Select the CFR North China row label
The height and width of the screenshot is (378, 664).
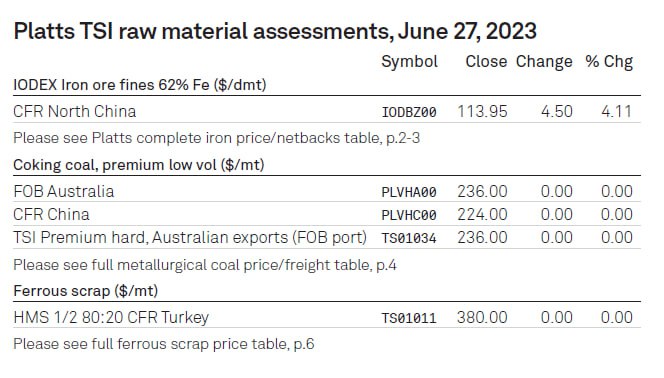point(75,111)
